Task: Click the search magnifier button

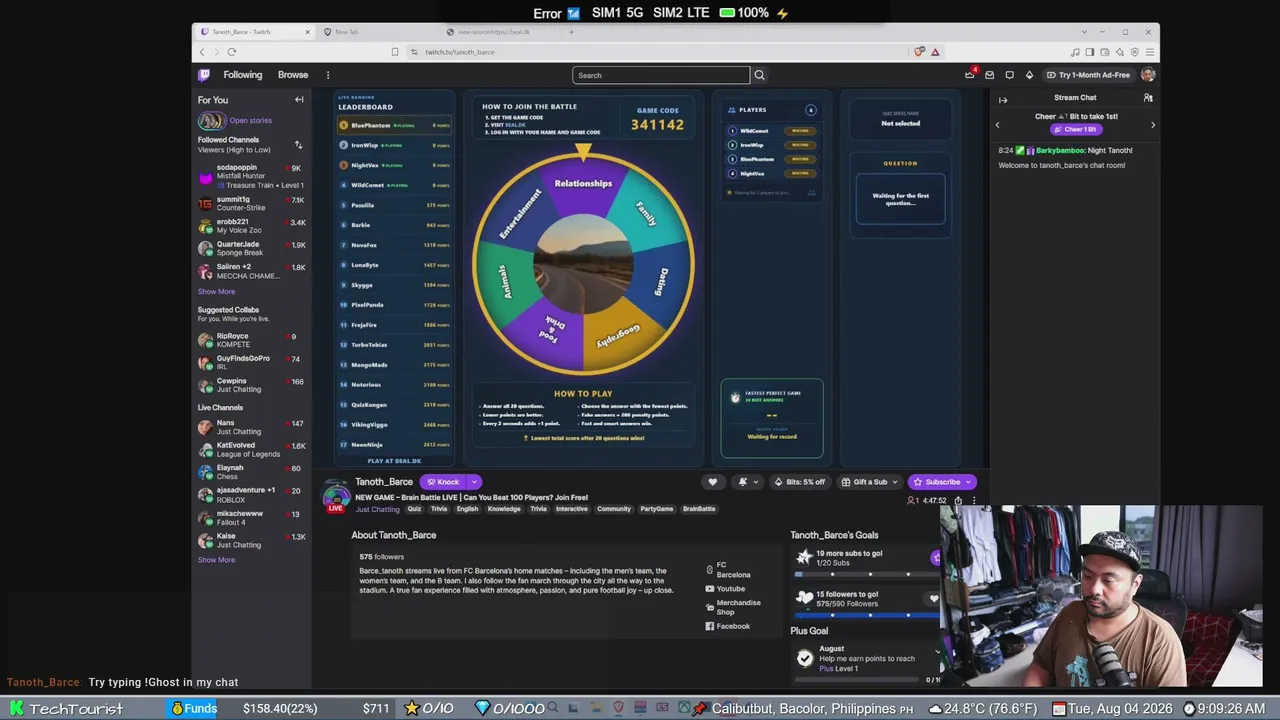Action: 759,75
